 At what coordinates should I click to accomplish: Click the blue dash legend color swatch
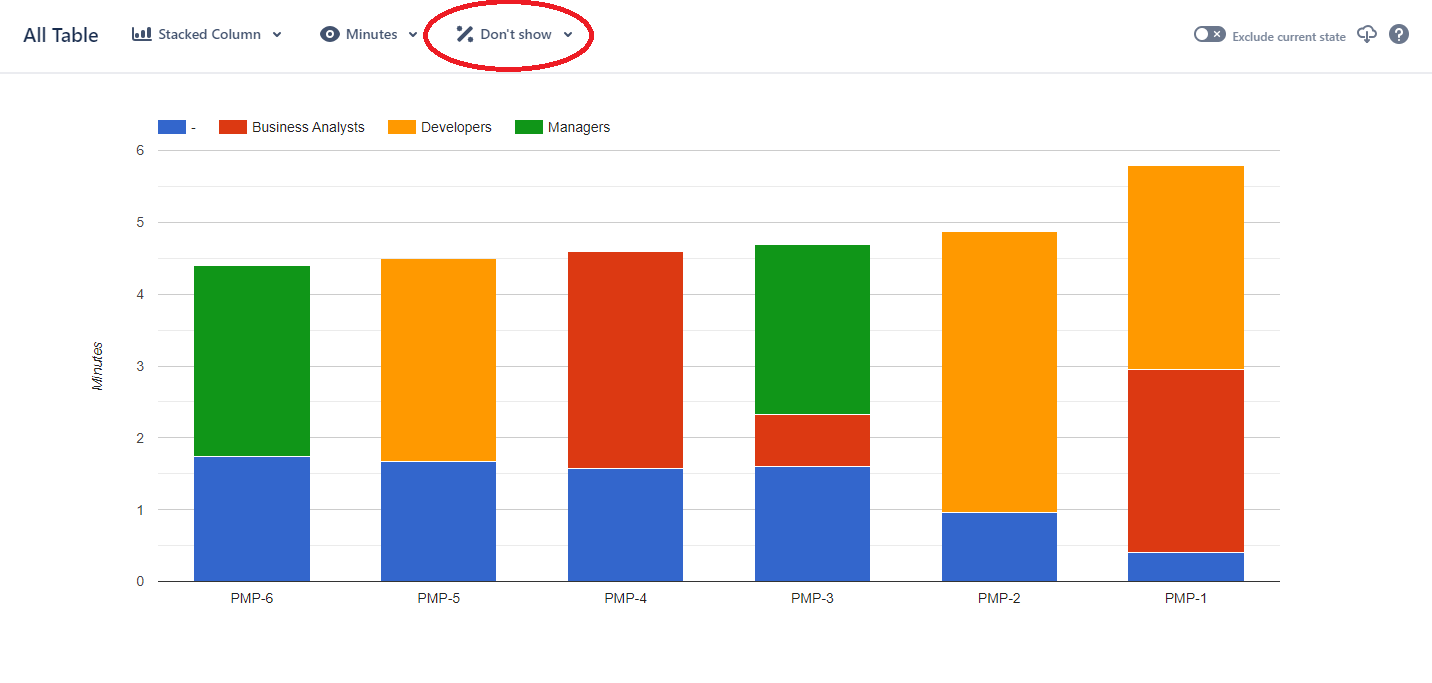point(171,126)
